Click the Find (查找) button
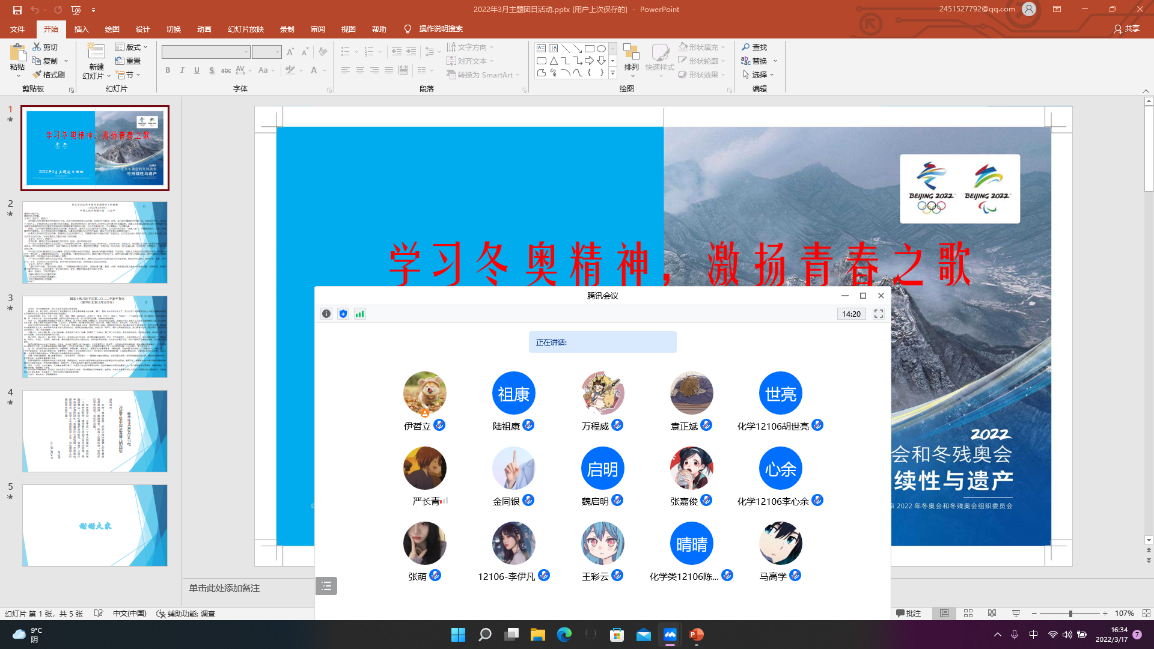Screen dimensions: 1154x649 [754, 47]
